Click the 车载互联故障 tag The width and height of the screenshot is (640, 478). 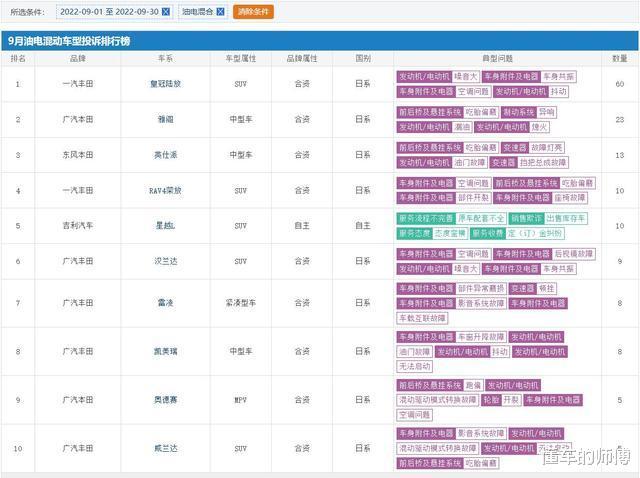point(422,318)
